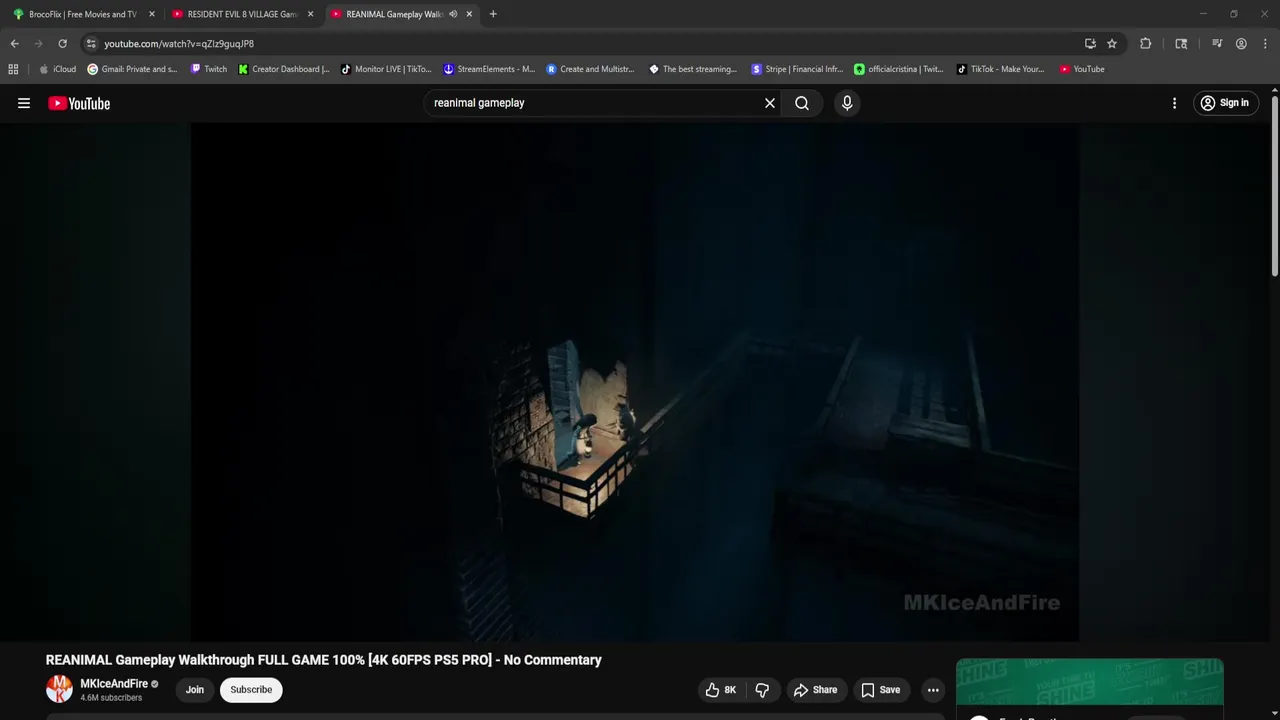Open the YouTube guide hamburger menu

pyautogui.click(x=24, y=103)
